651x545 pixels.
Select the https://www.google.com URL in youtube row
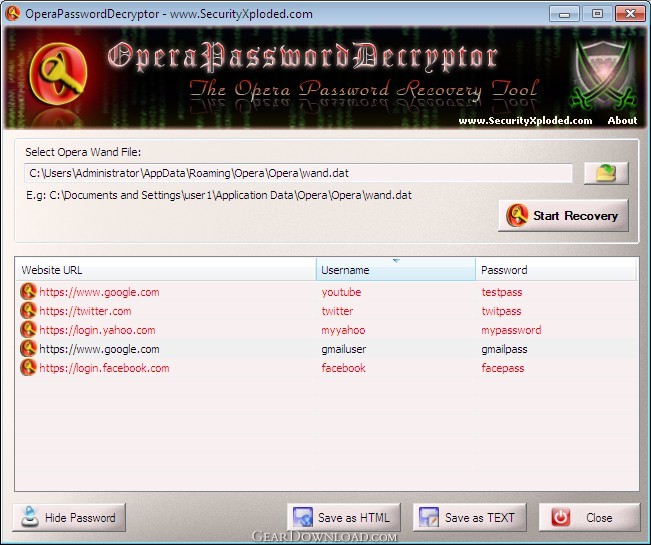[x=99, y=292]
